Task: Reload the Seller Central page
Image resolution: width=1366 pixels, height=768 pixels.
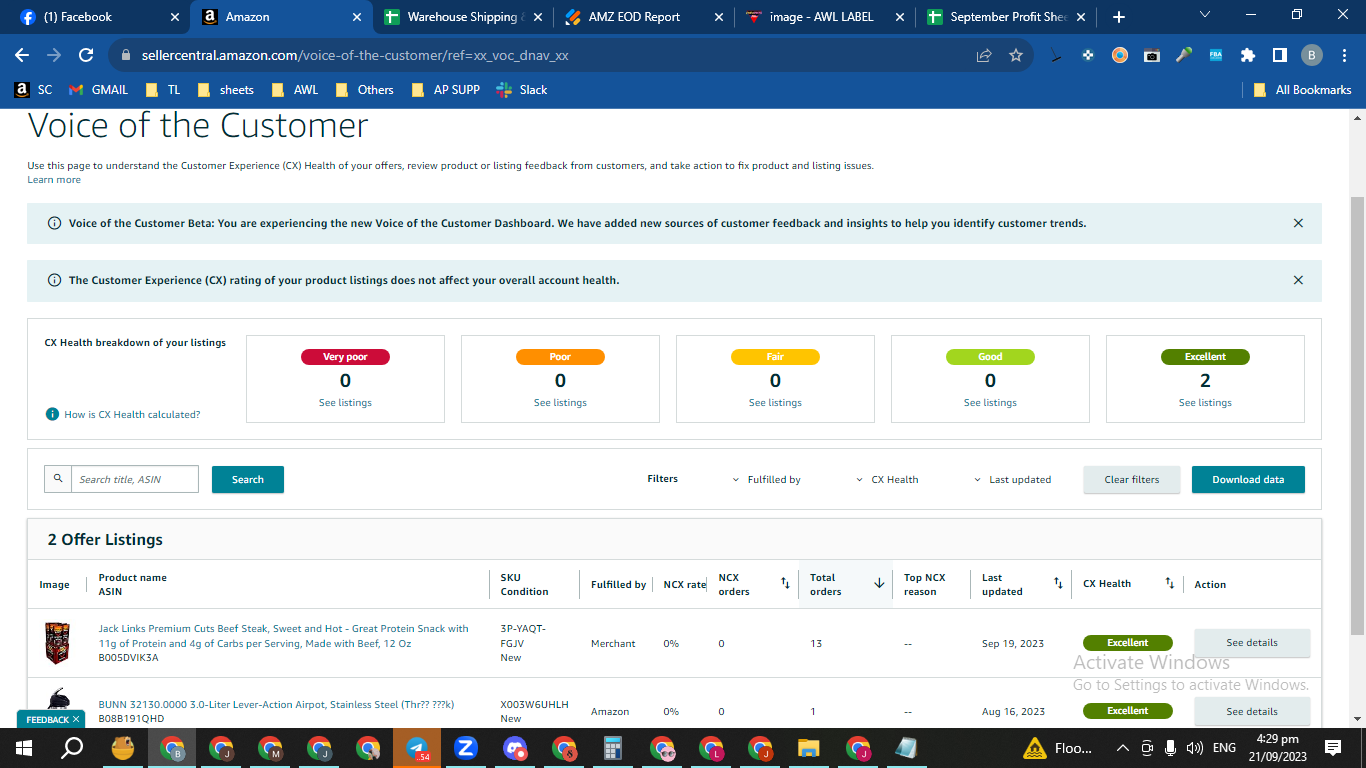Action: [86, 56]
